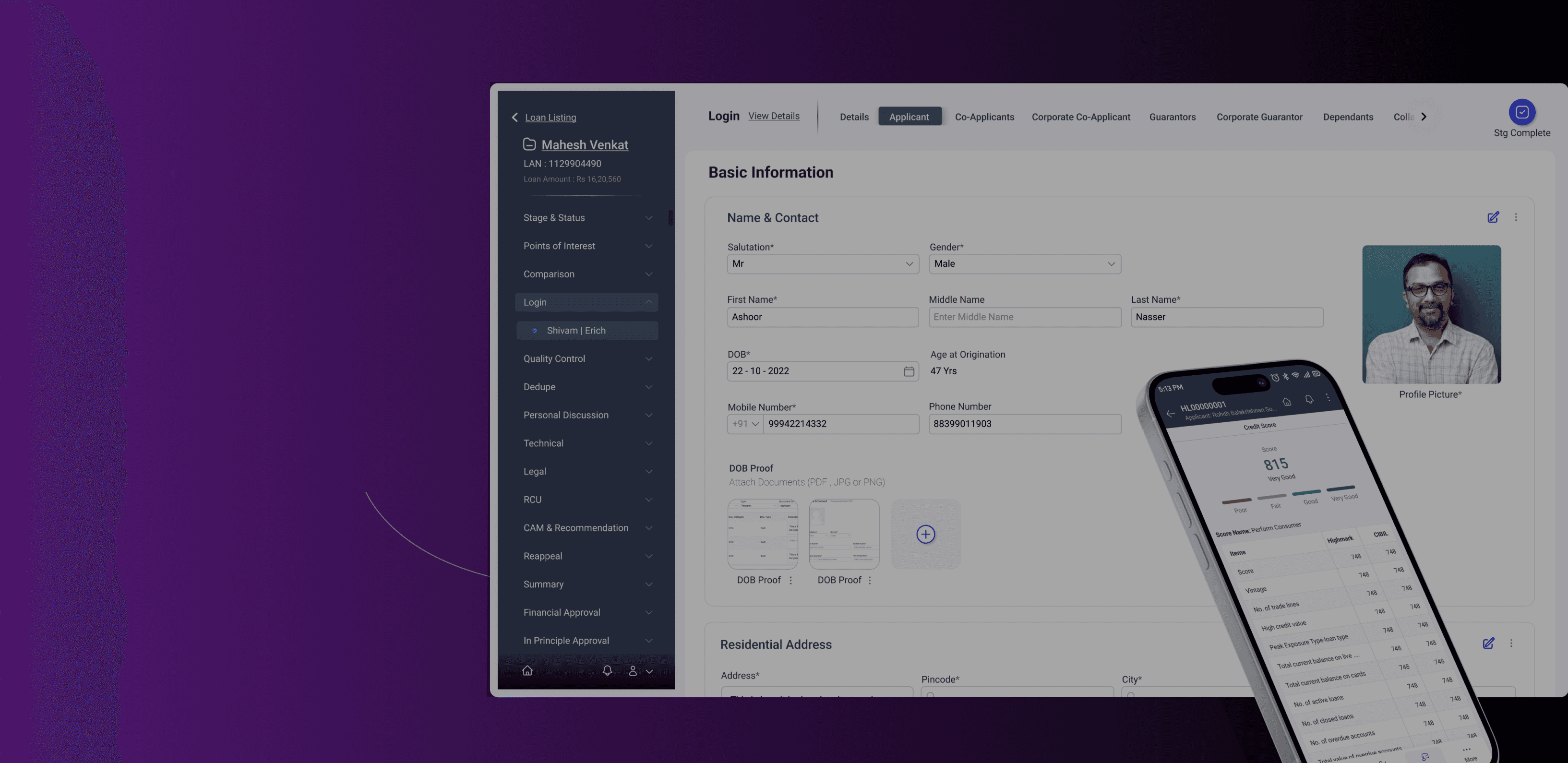Open the DOB calendar picker
The width and height of the screenshot is (1568, 763).
(x=909, y=371)
